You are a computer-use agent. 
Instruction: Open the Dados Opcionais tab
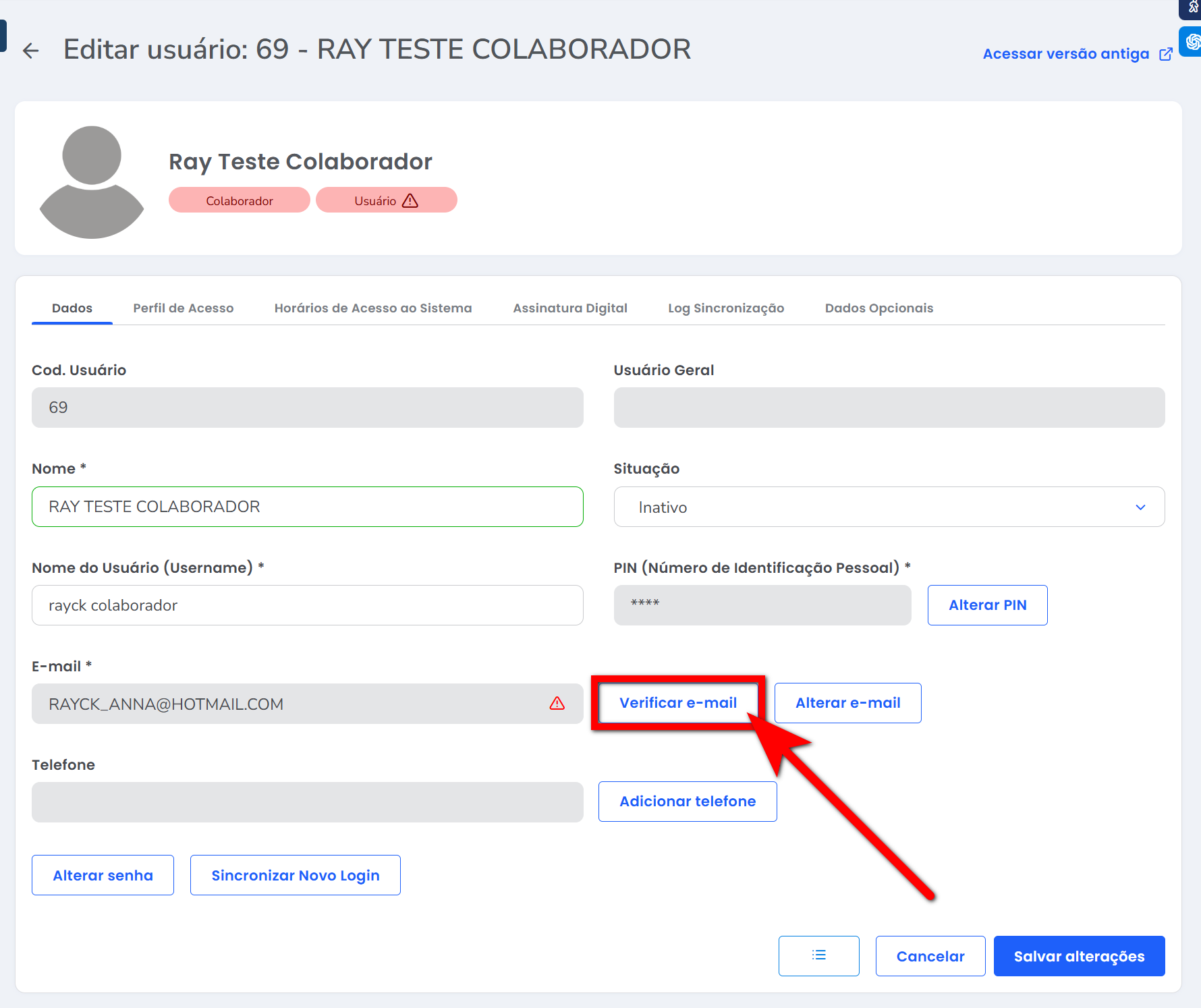pyautogui.click(x=878, y=308)
